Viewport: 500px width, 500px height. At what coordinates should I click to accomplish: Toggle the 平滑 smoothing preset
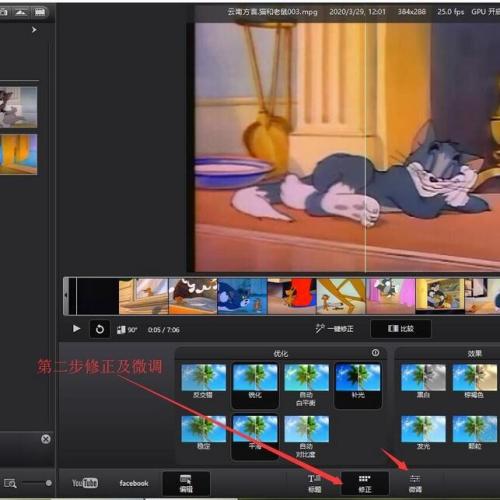(x=255, y=436)
